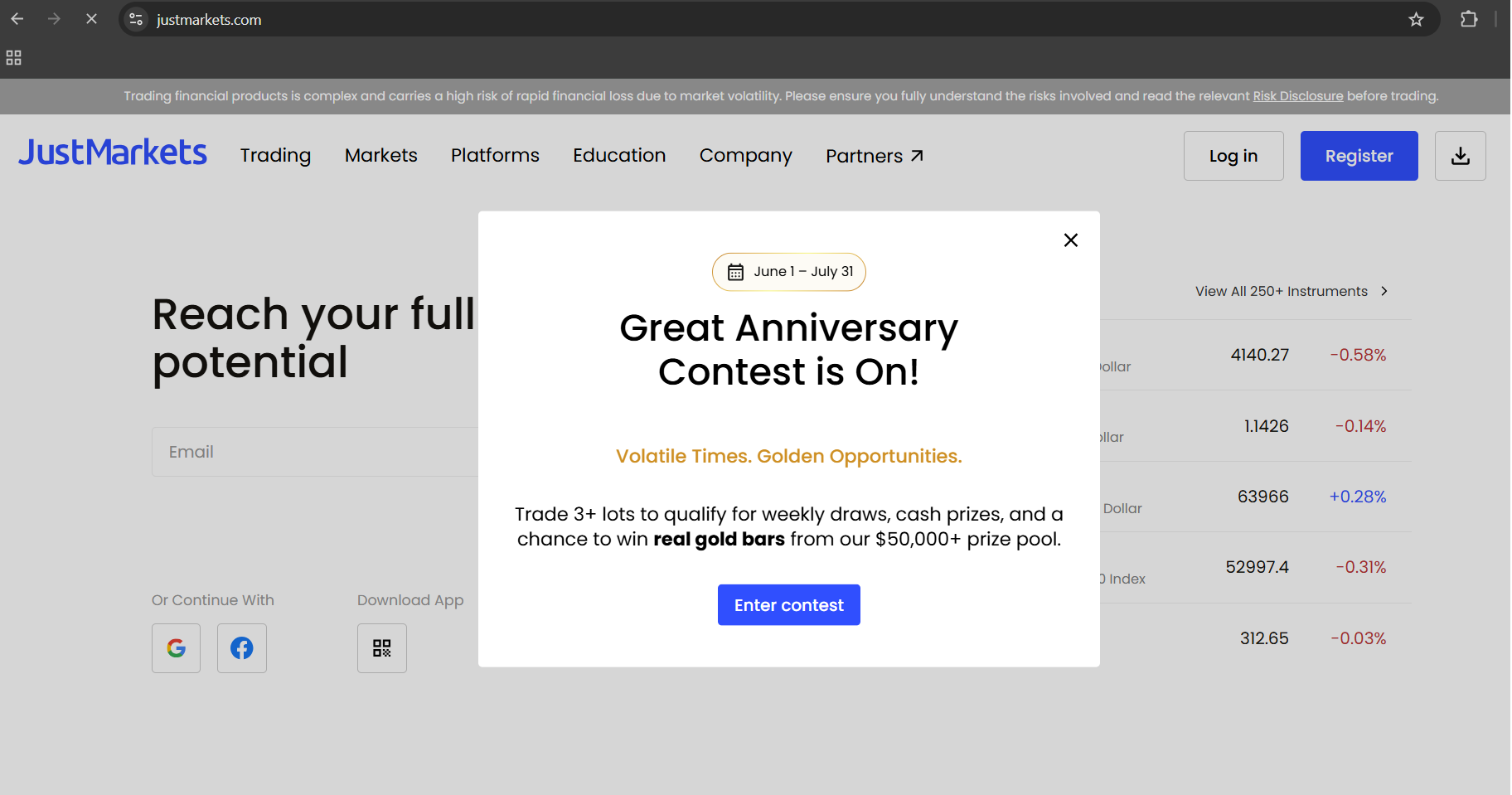Go back using the browser back arrow
Image resolution: width=1512 pixels, height=795 pixels.
point(17,18)
